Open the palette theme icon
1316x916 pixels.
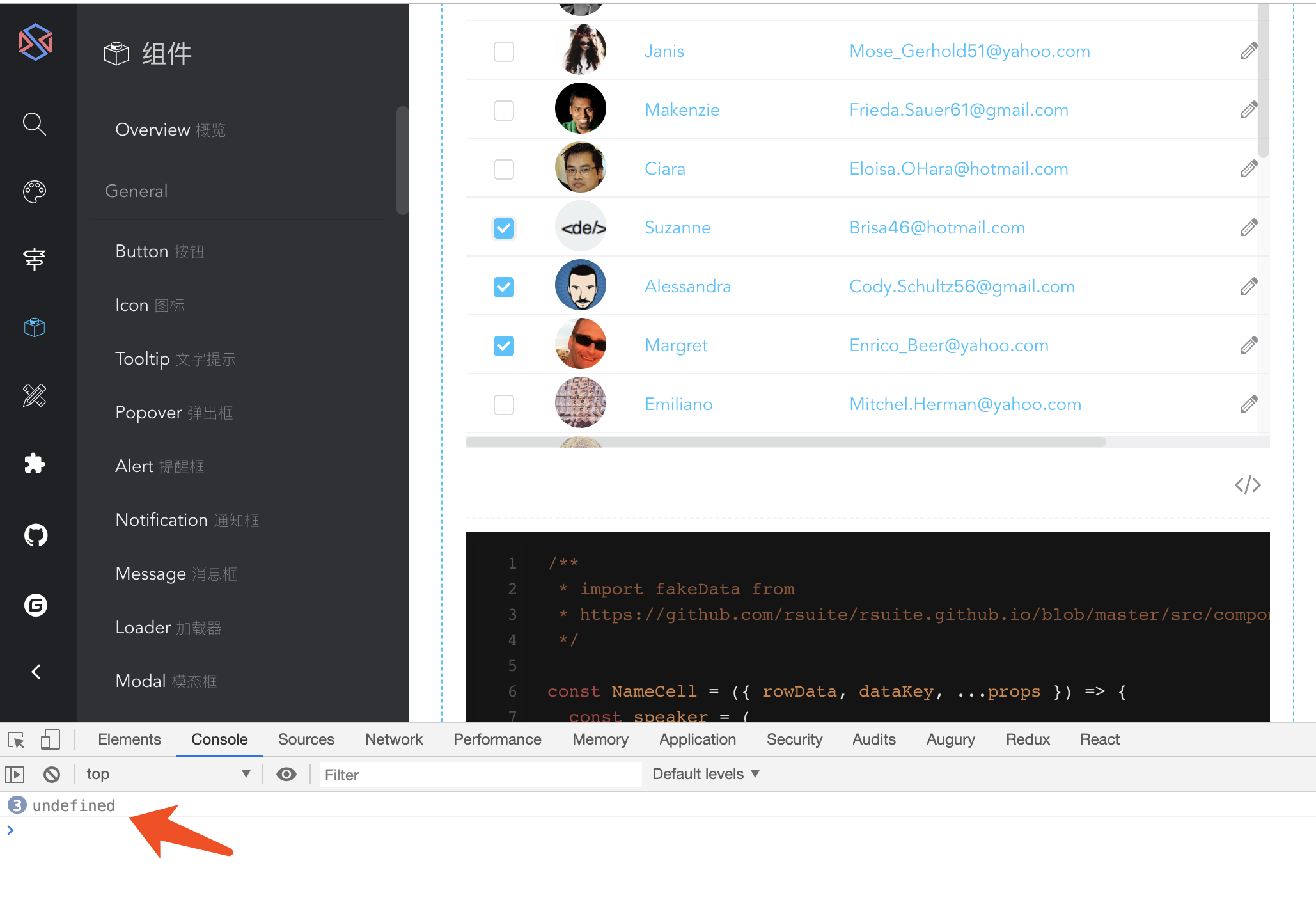coord(35,191)
